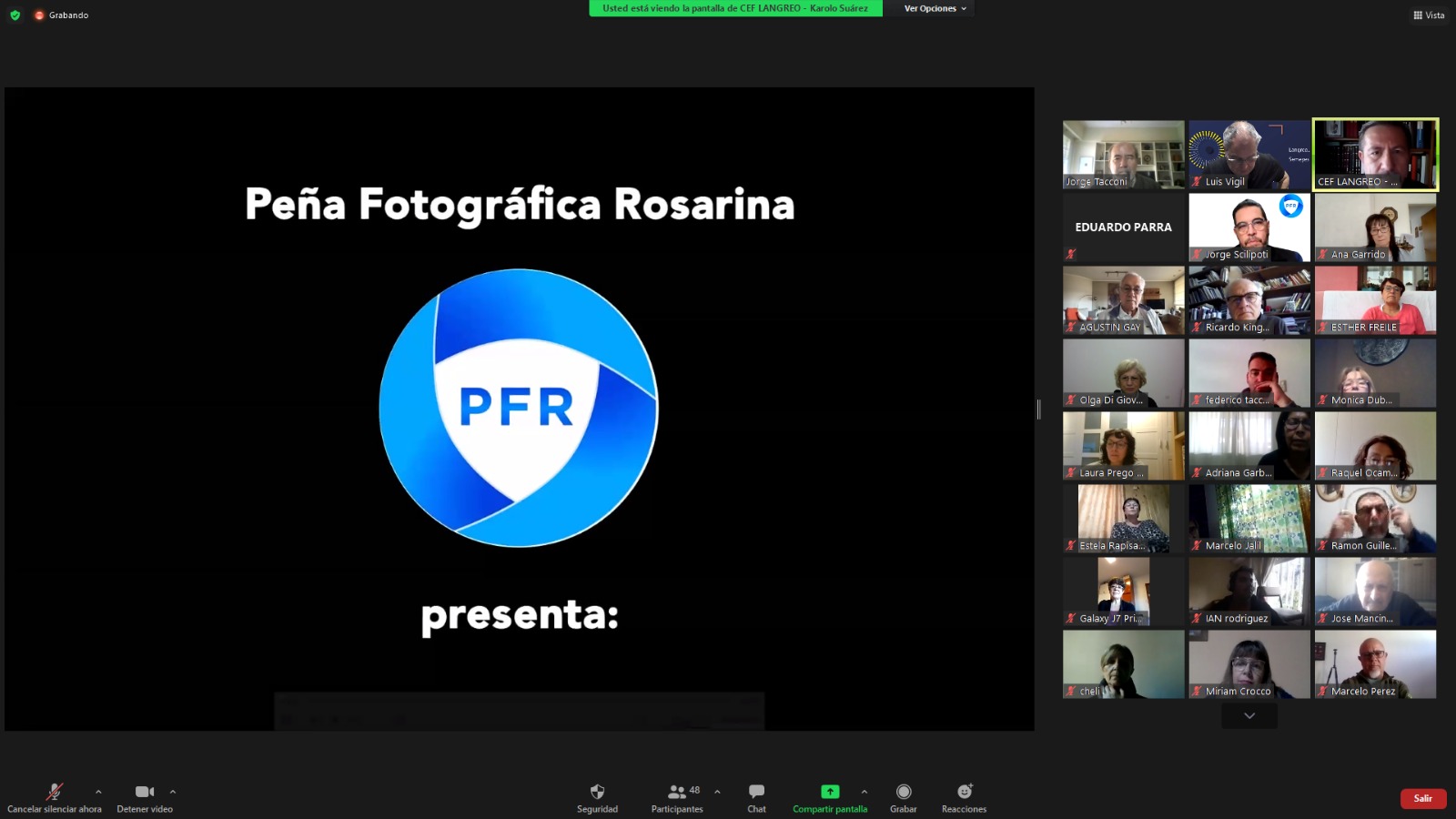Select Monica Dub's video thumbnail

[x=1375, y=373]
